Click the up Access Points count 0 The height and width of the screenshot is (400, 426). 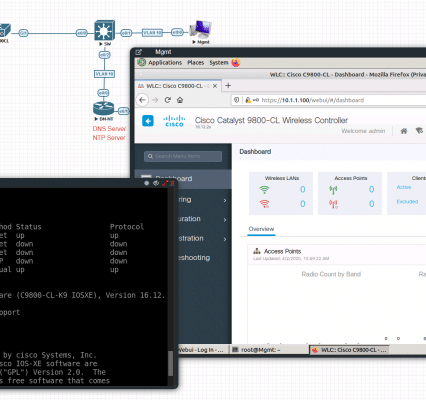pos(371,190)
